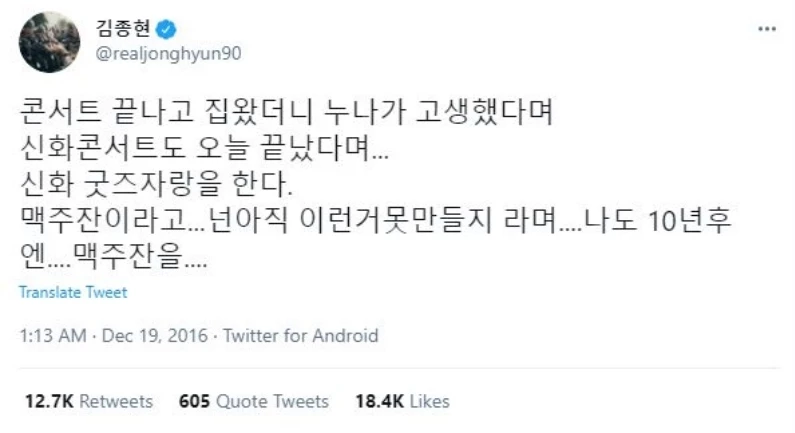Click the 605 quote count number
This screenshot has height=433, width=795.
pyautogui.click(x=194, y=402)
